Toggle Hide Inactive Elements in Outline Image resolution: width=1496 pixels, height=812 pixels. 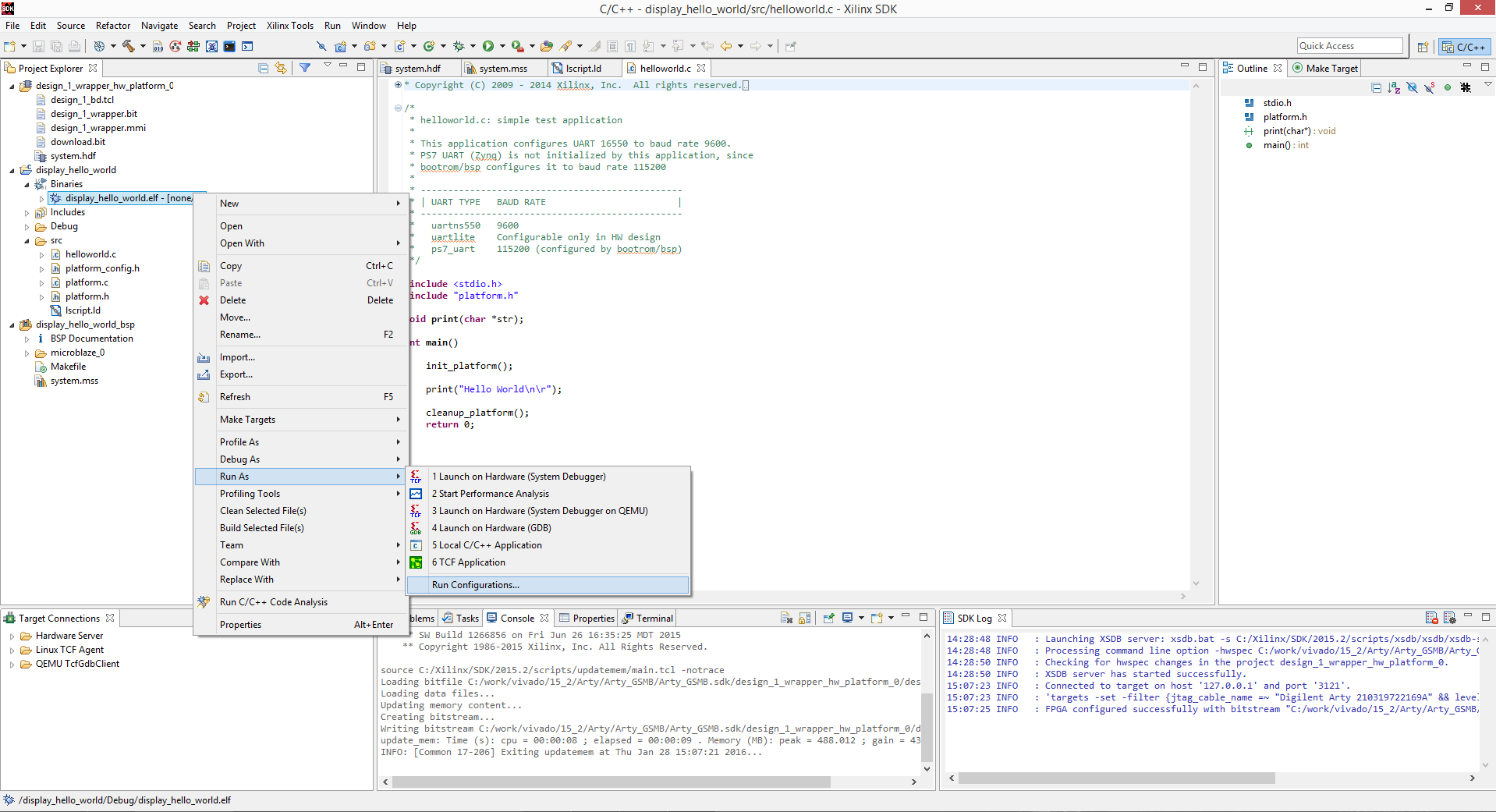pyautogui.click(x=1466, y=88)
